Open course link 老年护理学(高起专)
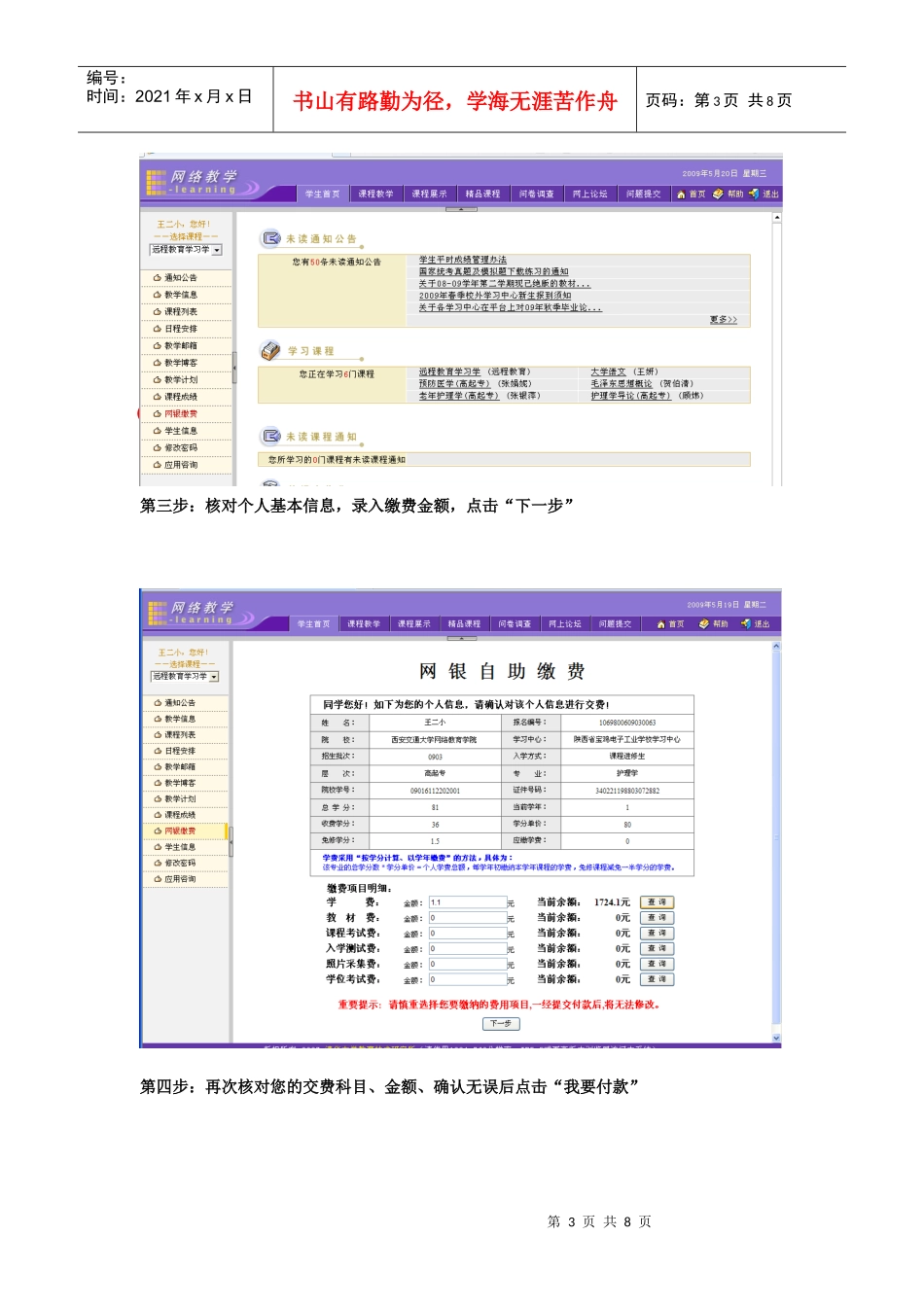Image resolution: width=924 pixels, height=1307 pixels. click(459, 396)
